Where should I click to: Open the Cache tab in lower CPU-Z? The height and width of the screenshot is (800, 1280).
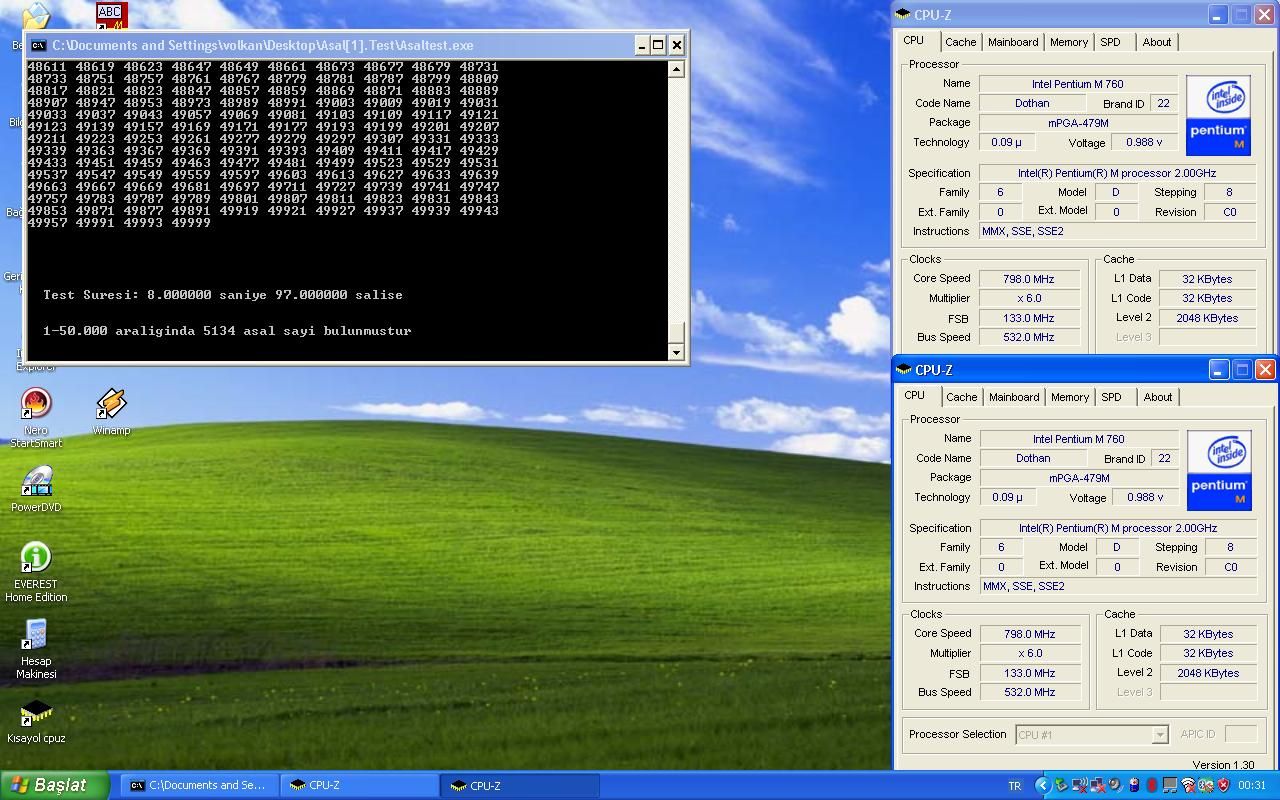[x=961, y=397]
